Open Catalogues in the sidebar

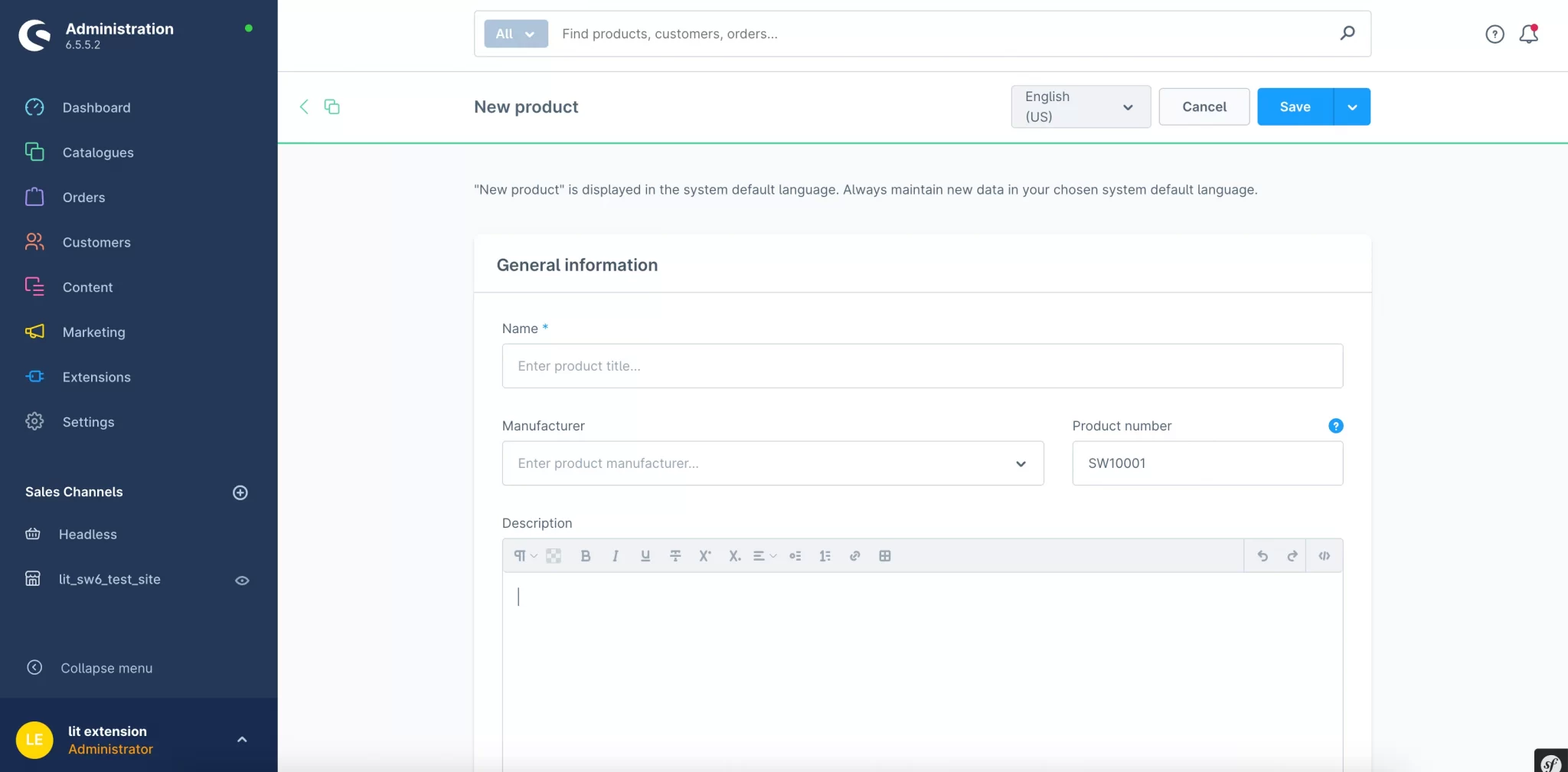(98, 152)
